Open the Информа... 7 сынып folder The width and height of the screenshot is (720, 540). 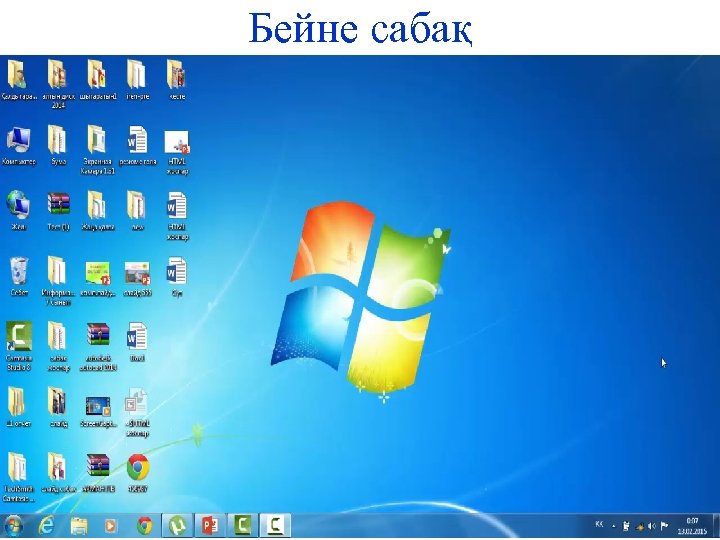tap(58, 281)
